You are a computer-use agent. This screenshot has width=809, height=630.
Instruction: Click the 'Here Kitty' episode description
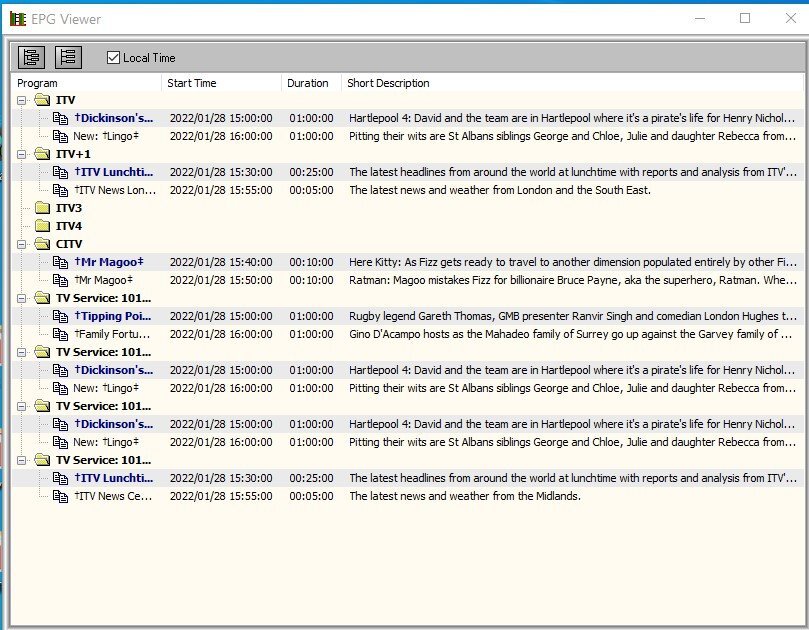coord(573,262)
